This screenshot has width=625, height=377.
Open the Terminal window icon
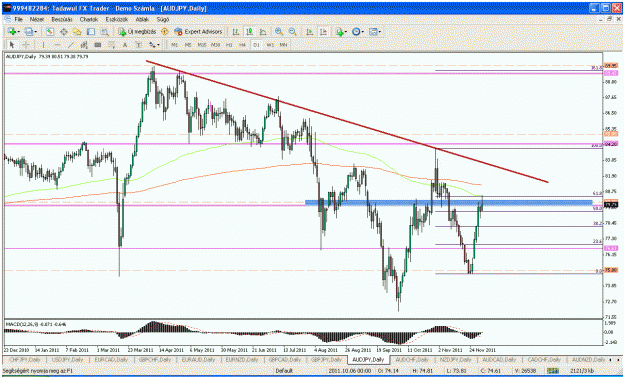point(91,31)
